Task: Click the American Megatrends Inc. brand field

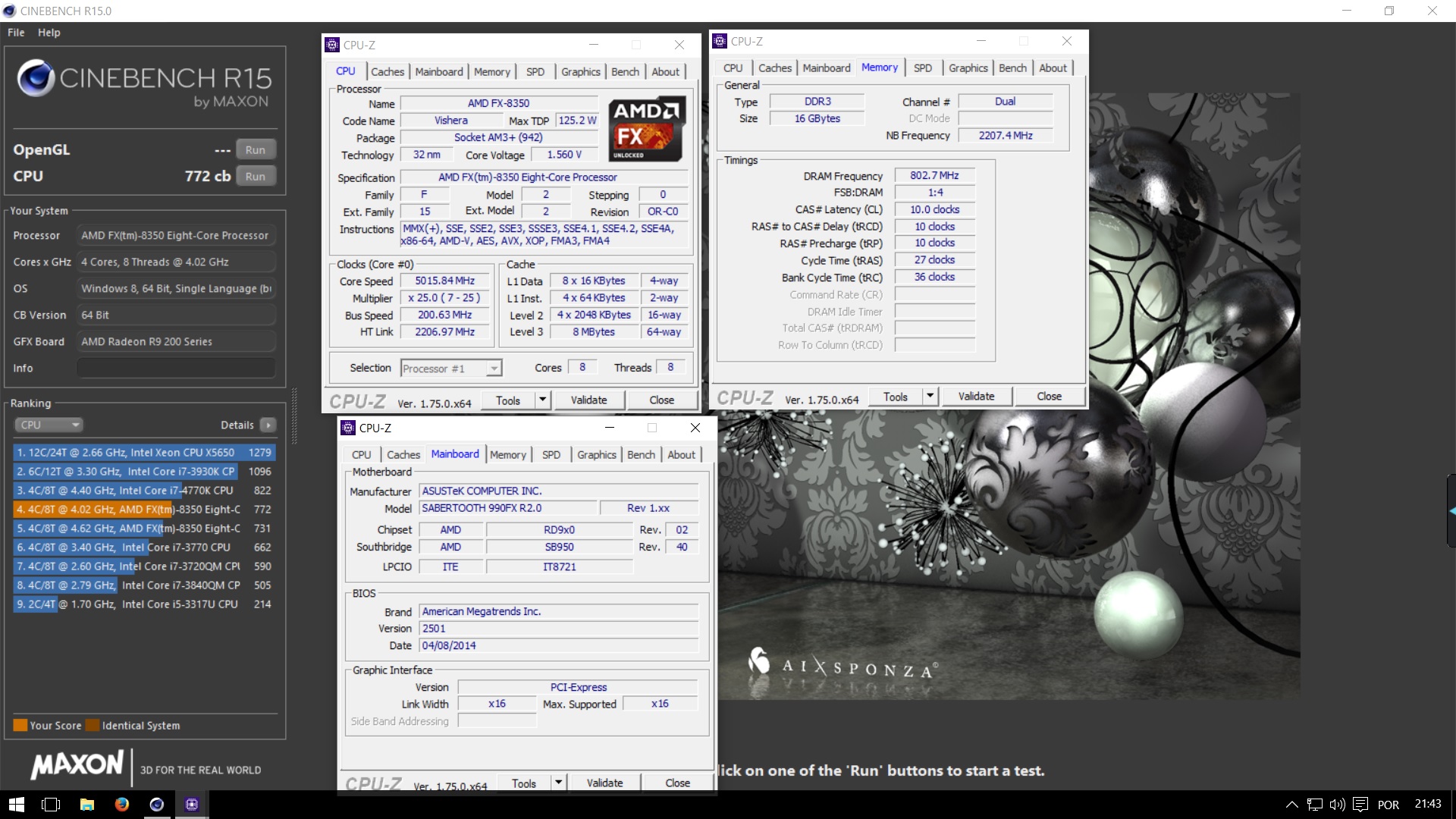Action: pos(560,611)
